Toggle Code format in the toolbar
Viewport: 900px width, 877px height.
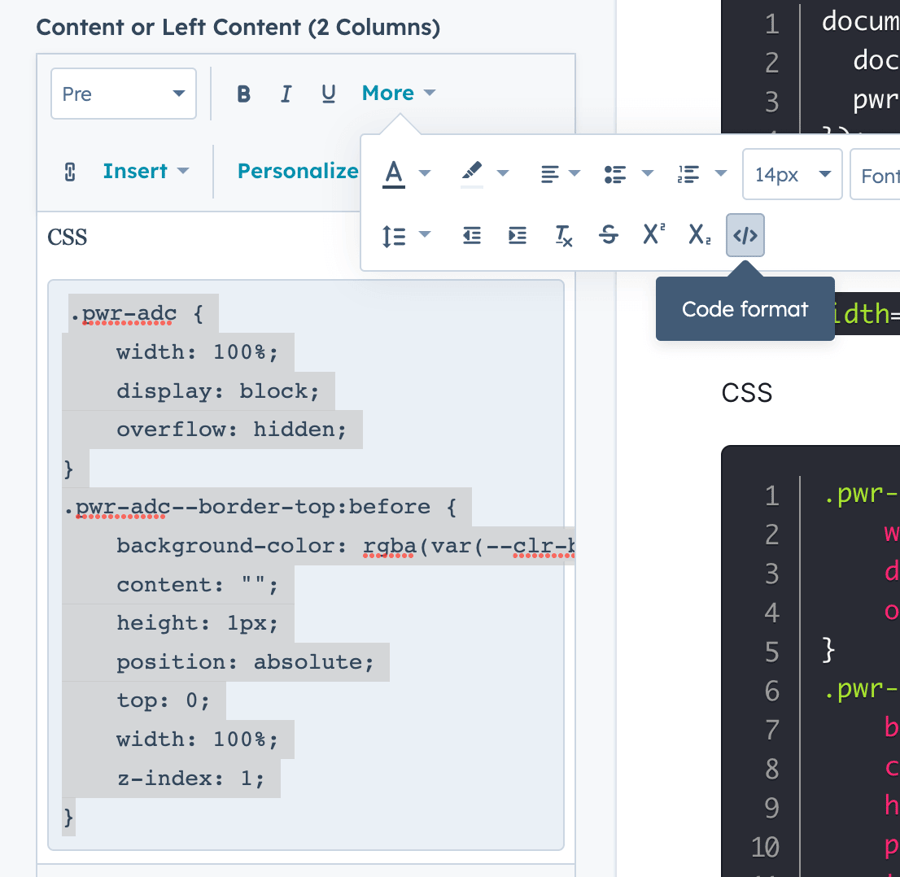(745, 235)
